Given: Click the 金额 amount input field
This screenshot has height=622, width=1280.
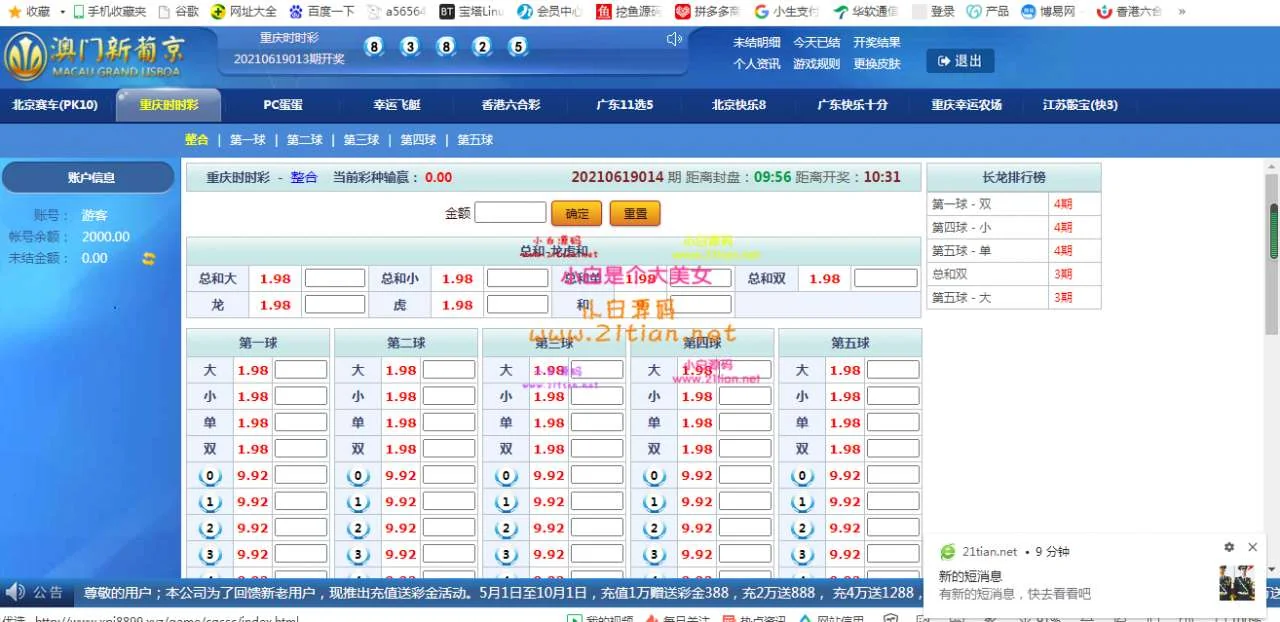Looking at the screenshot, I should click(510, 213).
